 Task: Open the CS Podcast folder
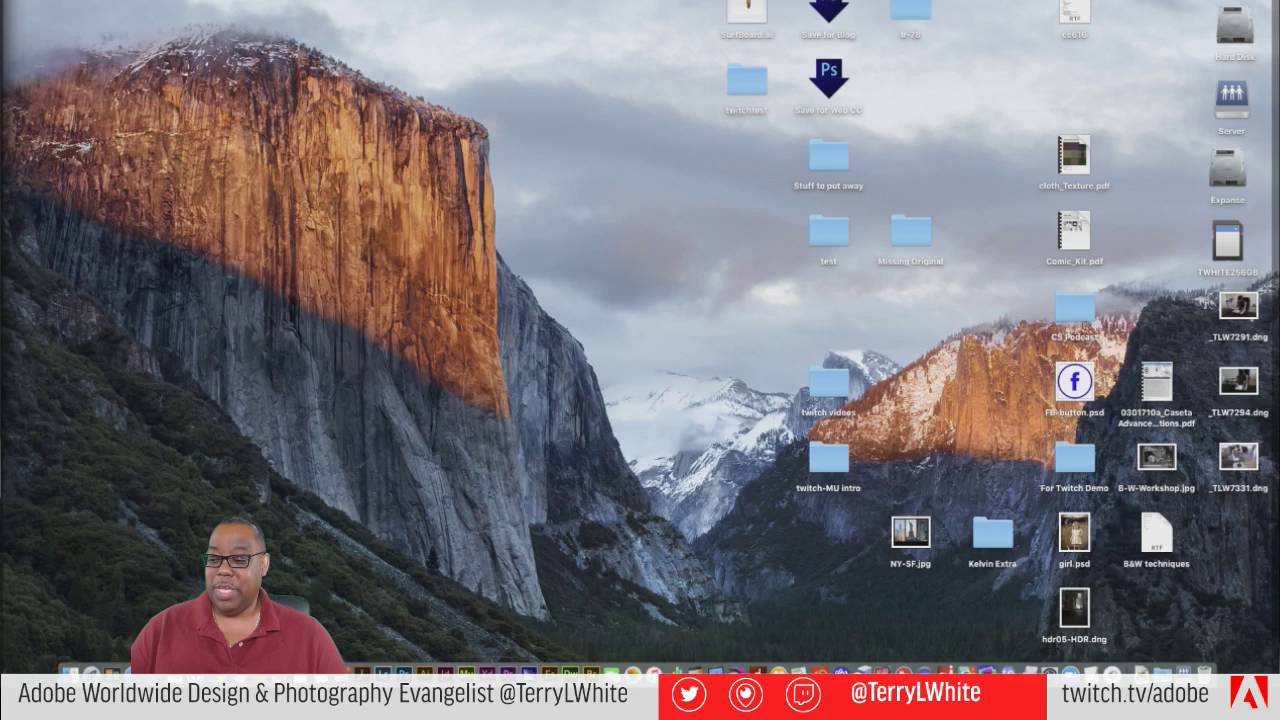point(1075,306)
